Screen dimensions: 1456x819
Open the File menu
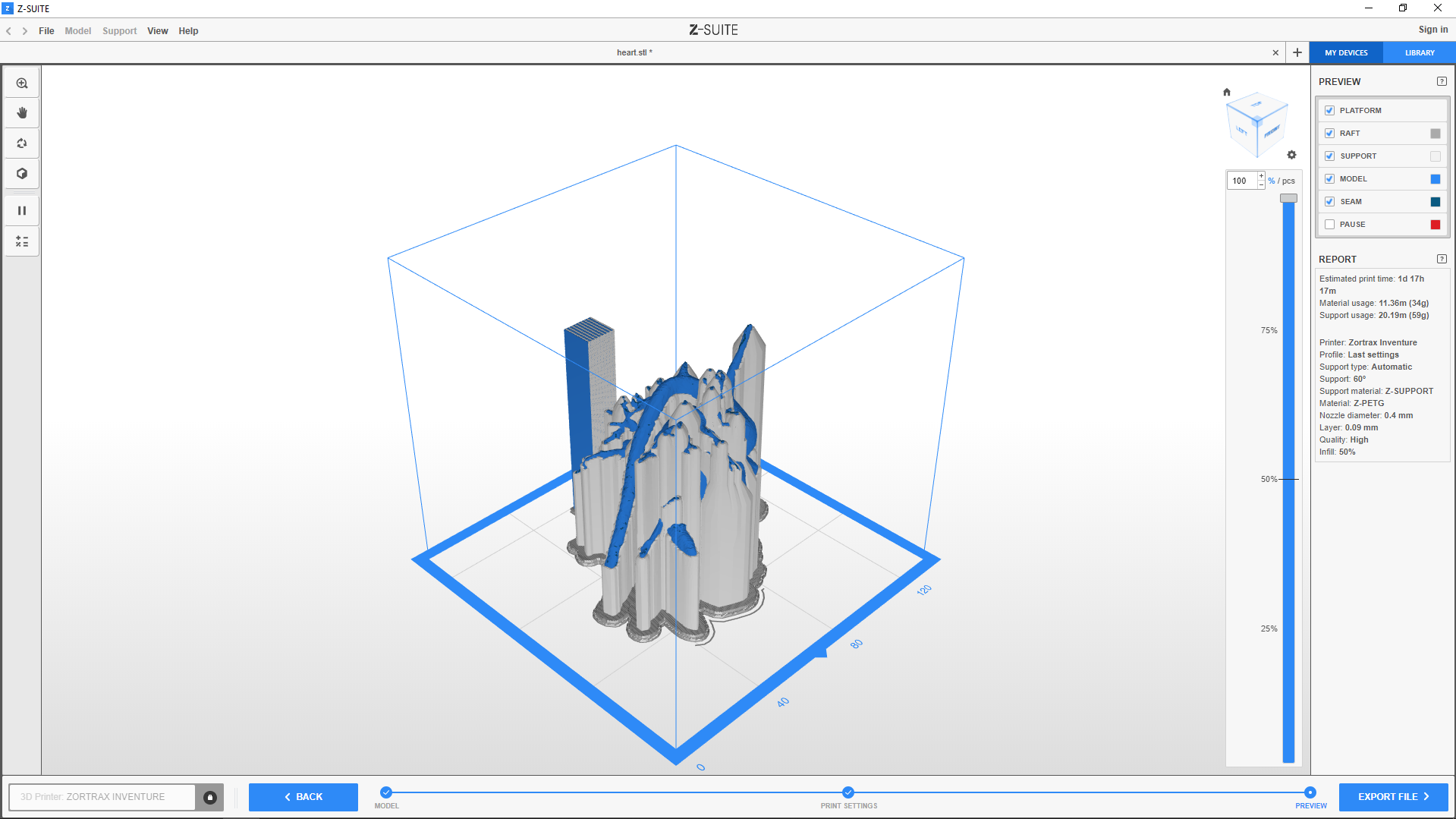(46, 31)
